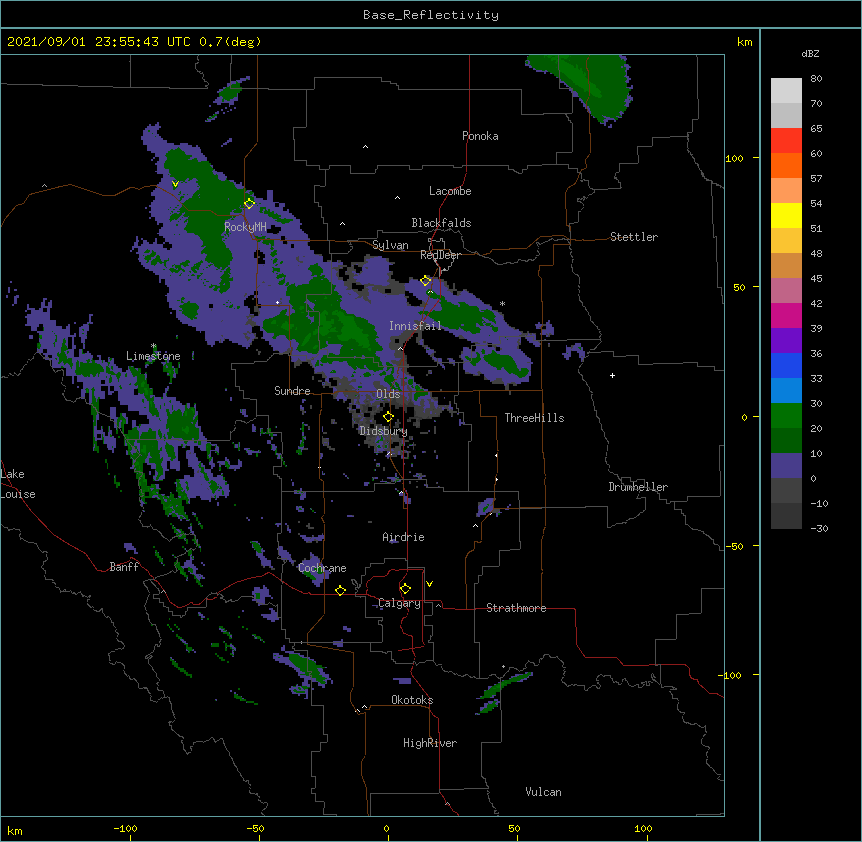Screen dimensions: 862x842
Task: Click the Okotoks city label
Action: pyautogui.click(x=412, y=700)
